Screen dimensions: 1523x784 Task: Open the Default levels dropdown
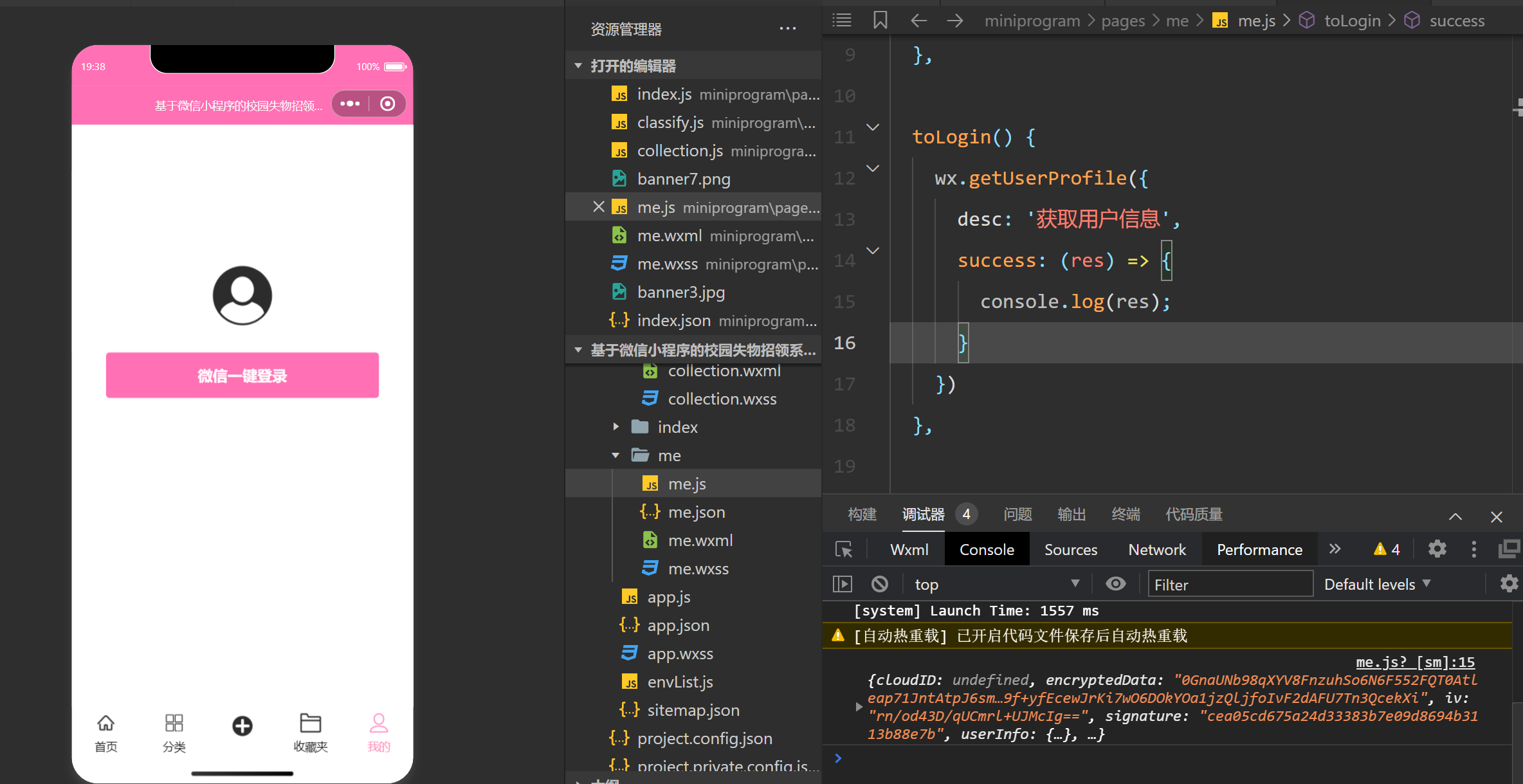click(x=1376, y=584)
